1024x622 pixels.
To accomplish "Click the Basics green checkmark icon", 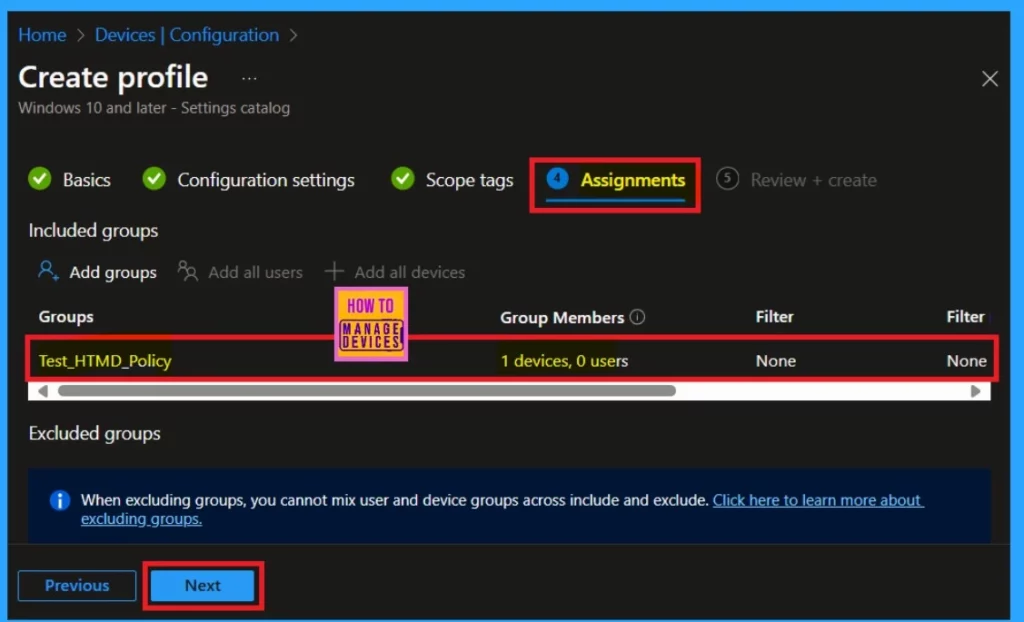I will point(40,178).
